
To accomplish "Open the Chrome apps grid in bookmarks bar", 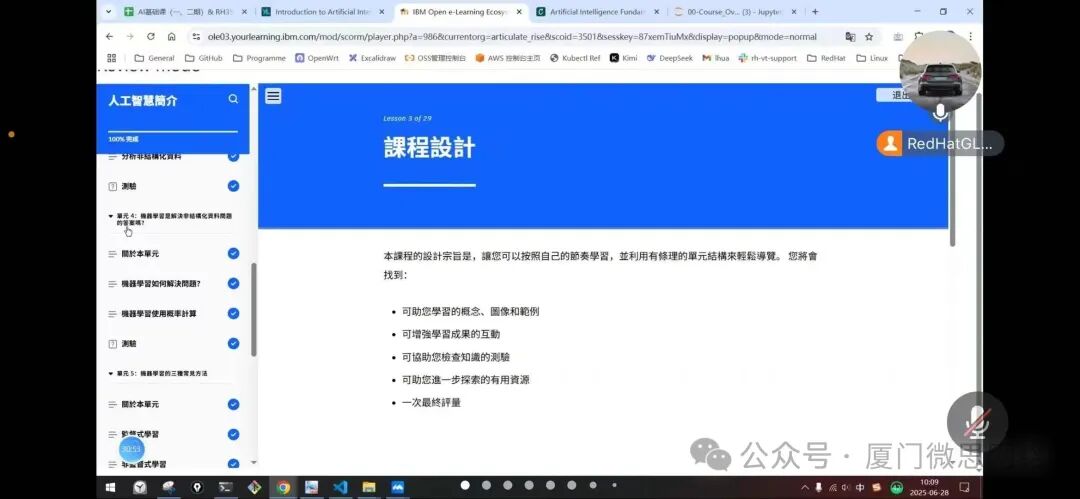I will click(x=112, y=58).
